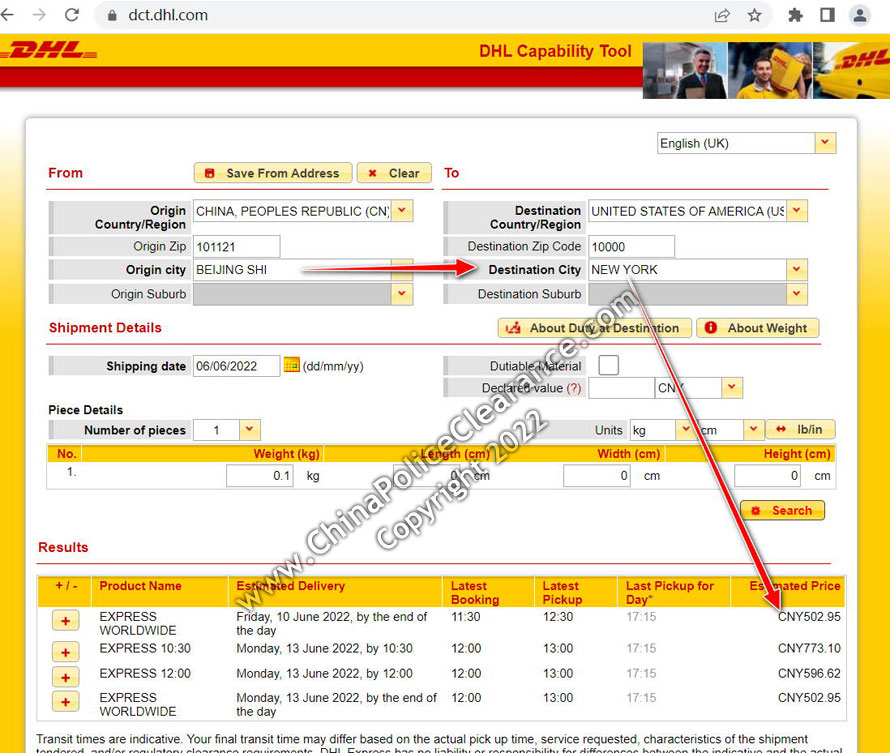The height and width of the screenshot is (753, 890).
Task: Click the price CNY773.10
Action: click(809, 648)
